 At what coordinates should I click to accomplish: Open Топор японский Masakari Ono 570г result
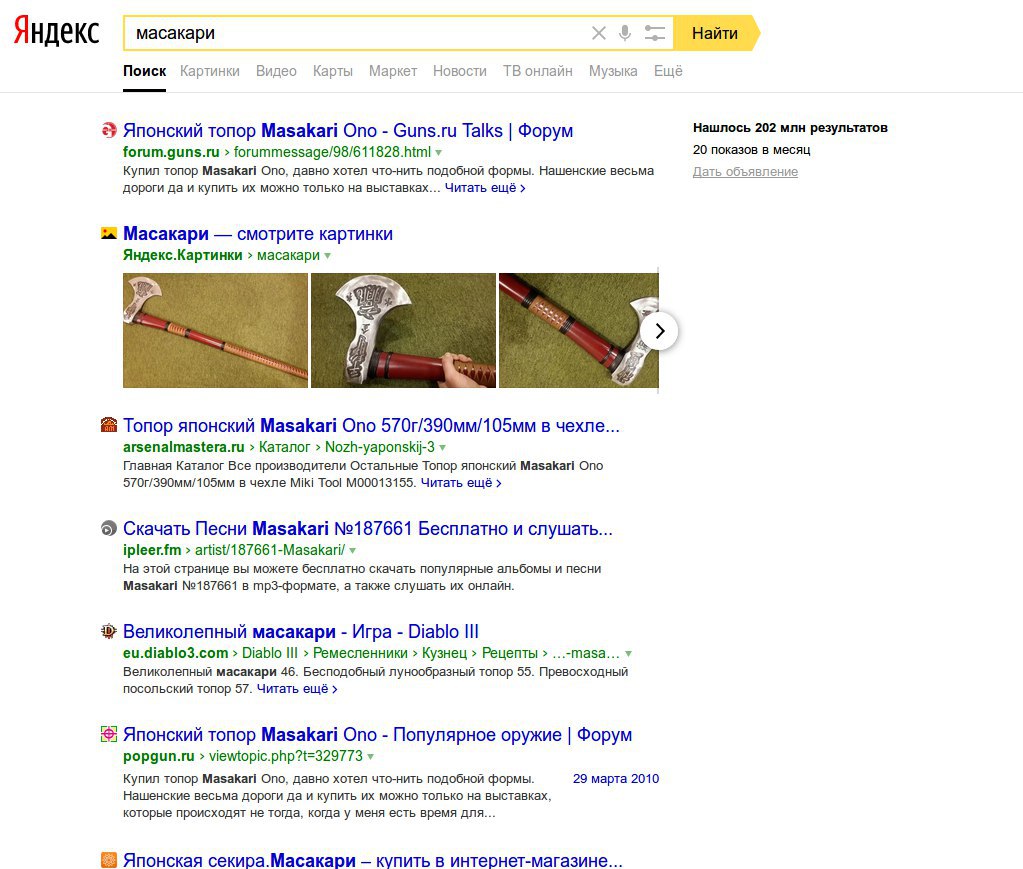coord(371,425)
